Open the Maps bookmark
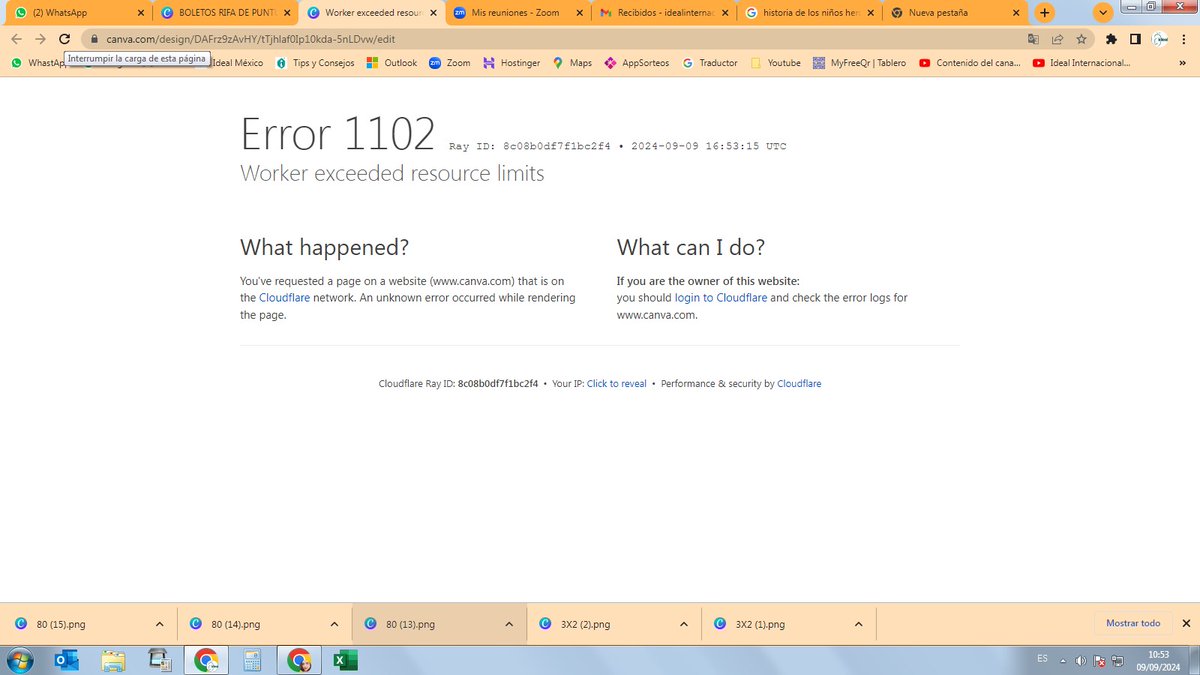1200x675 pixels. 572,63
